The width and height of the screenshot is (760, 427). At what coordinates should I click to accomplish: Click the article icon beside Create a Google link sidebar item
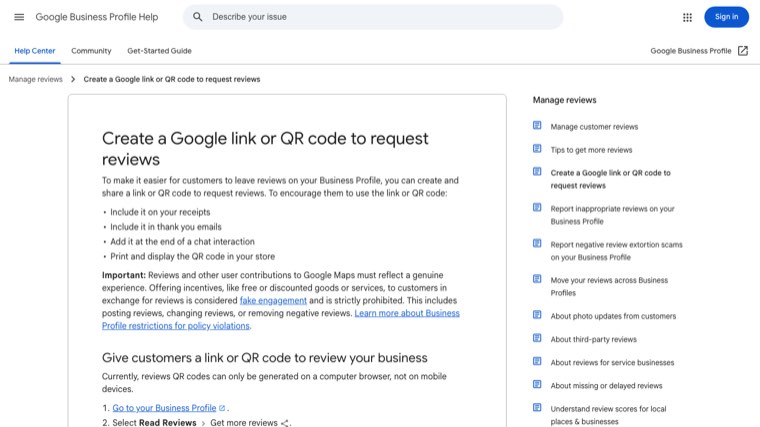point(537,172)
